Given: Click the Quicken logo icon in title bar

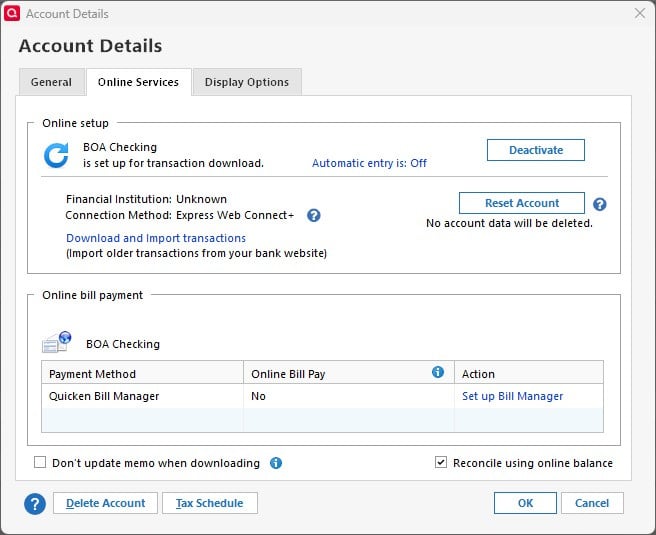Looking at the screenshot, I should coord(13,13).
